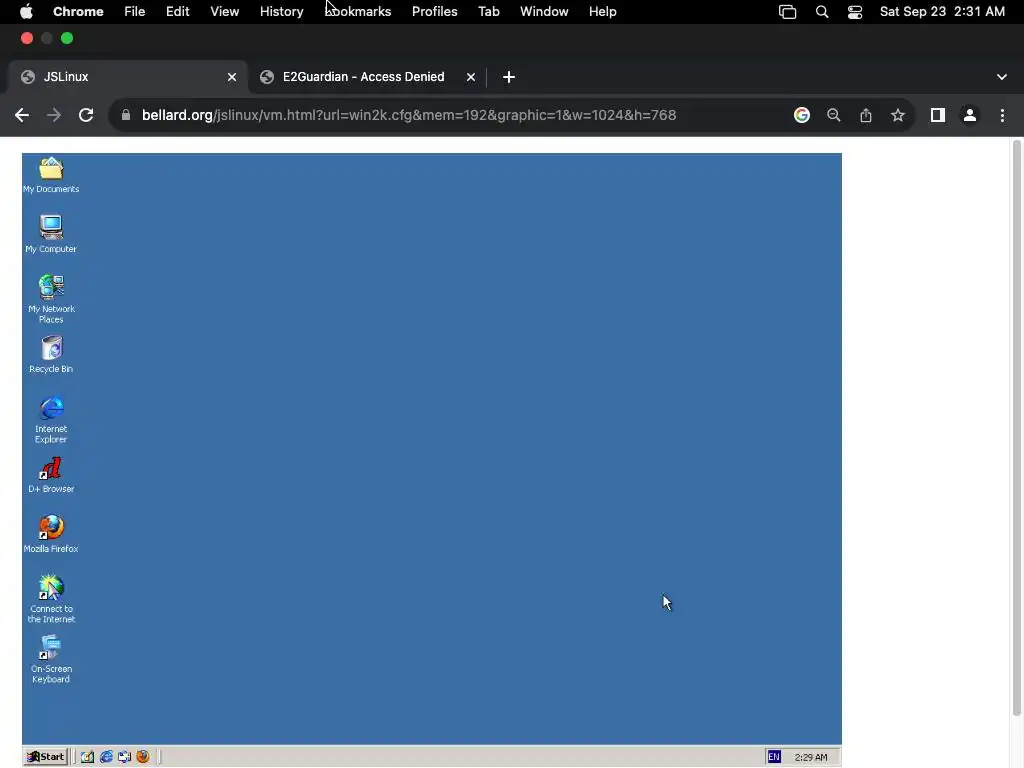Select the Recycle Bin icon

(51, 354)
